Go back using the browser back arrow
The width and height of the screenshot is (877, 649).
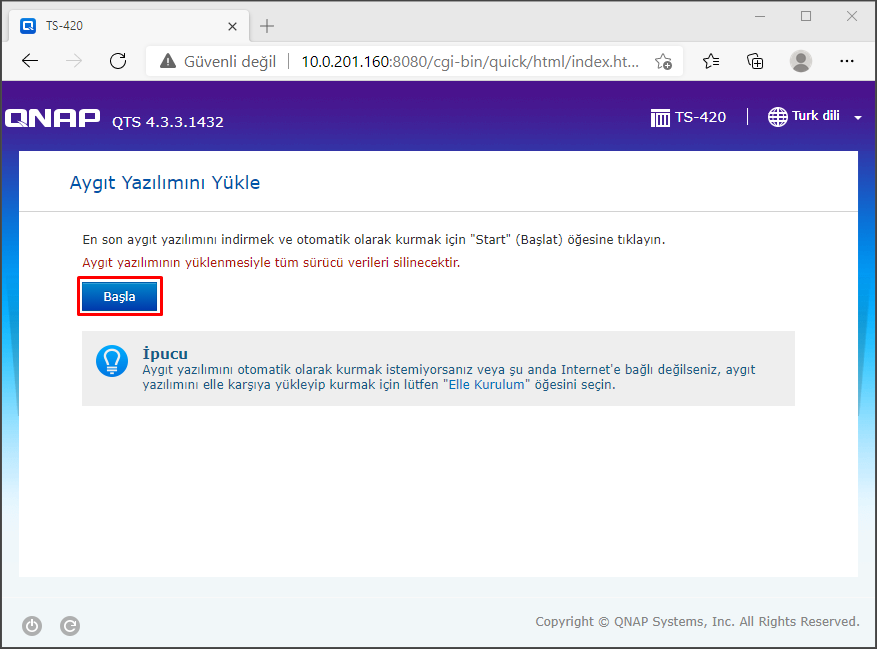pos(30,61)
